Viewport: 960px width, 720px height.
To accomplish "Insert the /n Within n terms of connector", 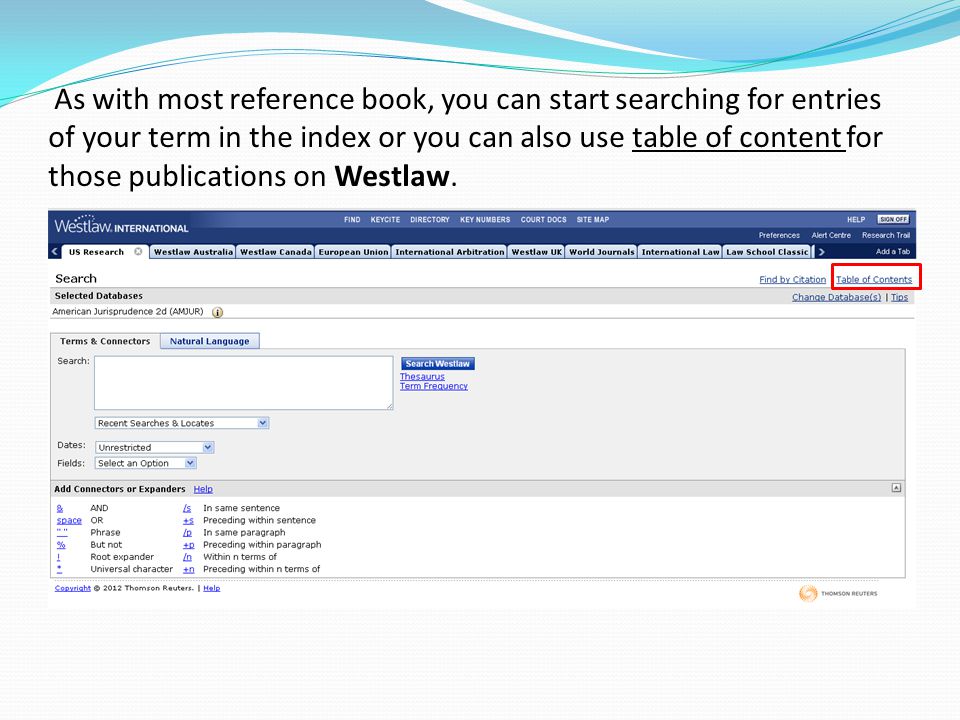I will [x=187, y=557].
